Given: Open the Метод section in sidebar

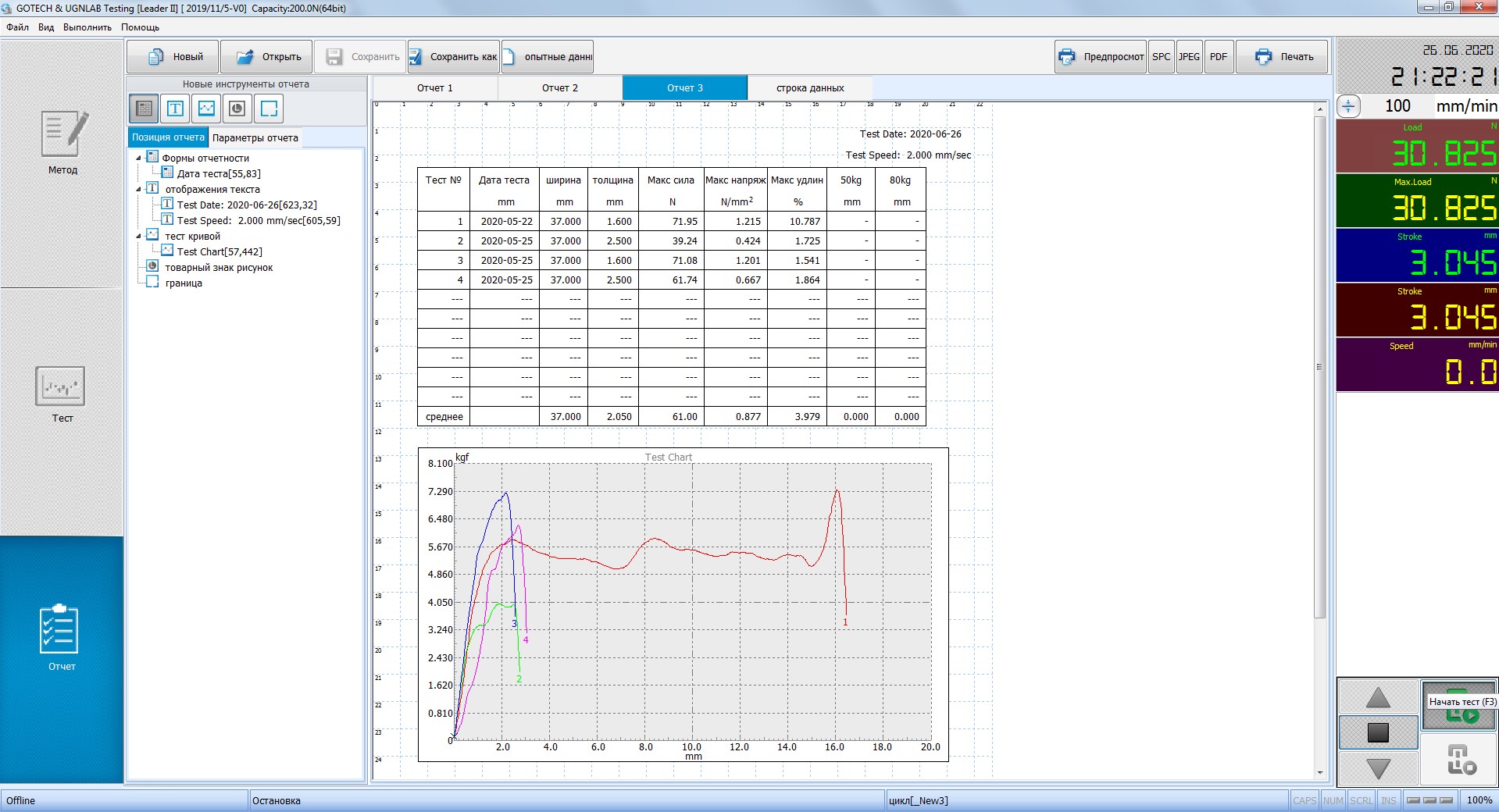Looking at the screenshot, I should click(x=62, y=164).
